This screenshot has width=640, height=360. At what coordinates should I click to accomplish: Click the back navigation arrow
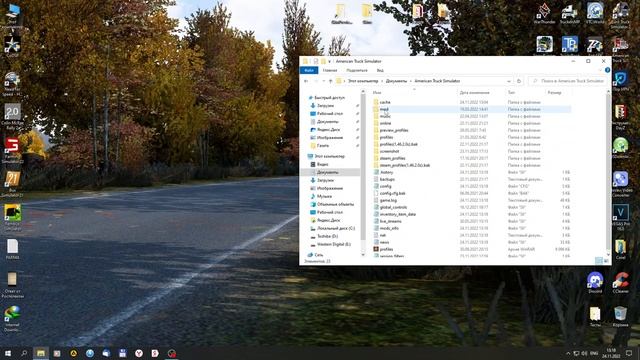(x=306, y=81)
